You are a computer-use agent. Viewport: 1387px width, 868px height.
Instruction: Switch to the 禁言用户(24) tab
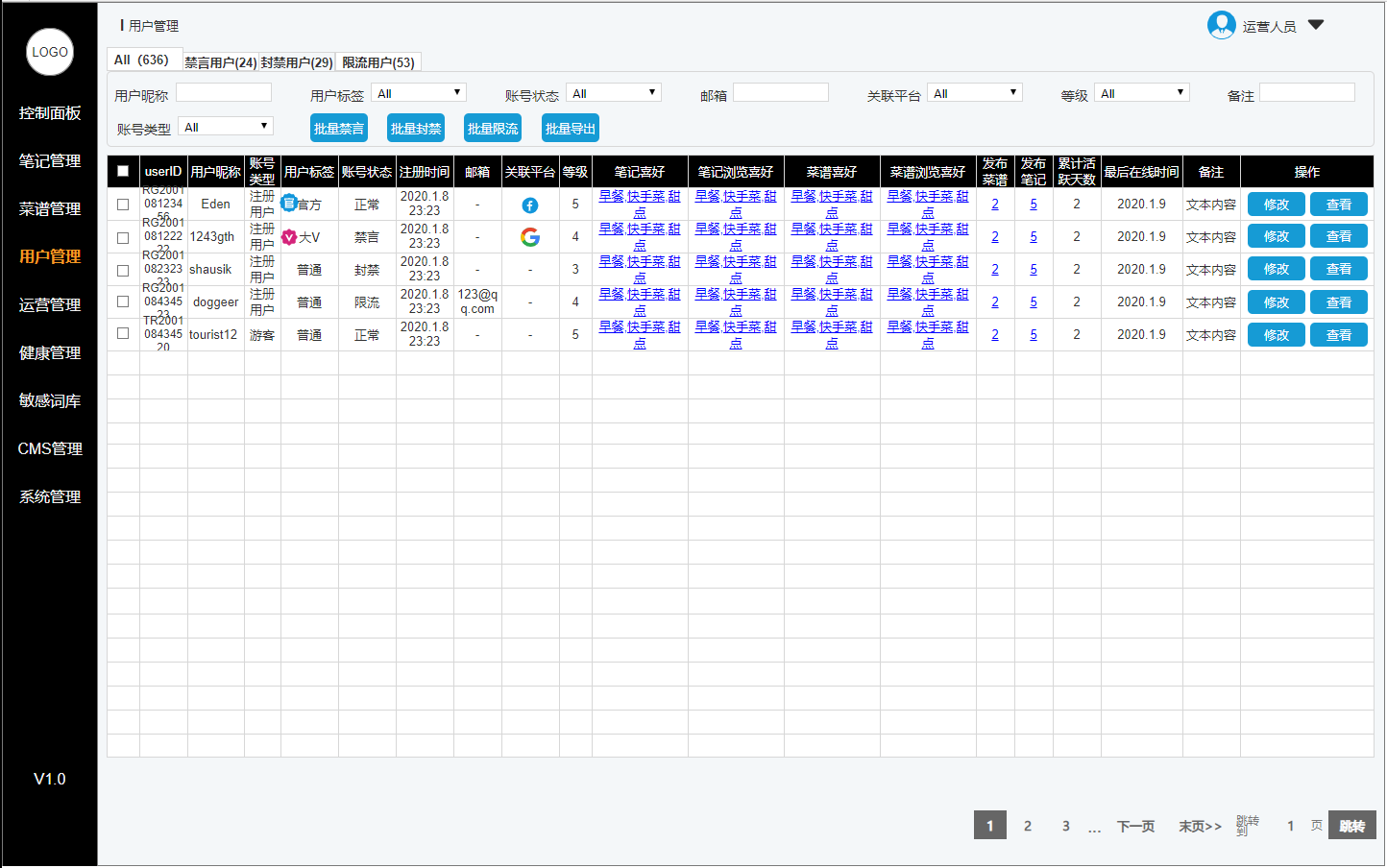point(220,62)
